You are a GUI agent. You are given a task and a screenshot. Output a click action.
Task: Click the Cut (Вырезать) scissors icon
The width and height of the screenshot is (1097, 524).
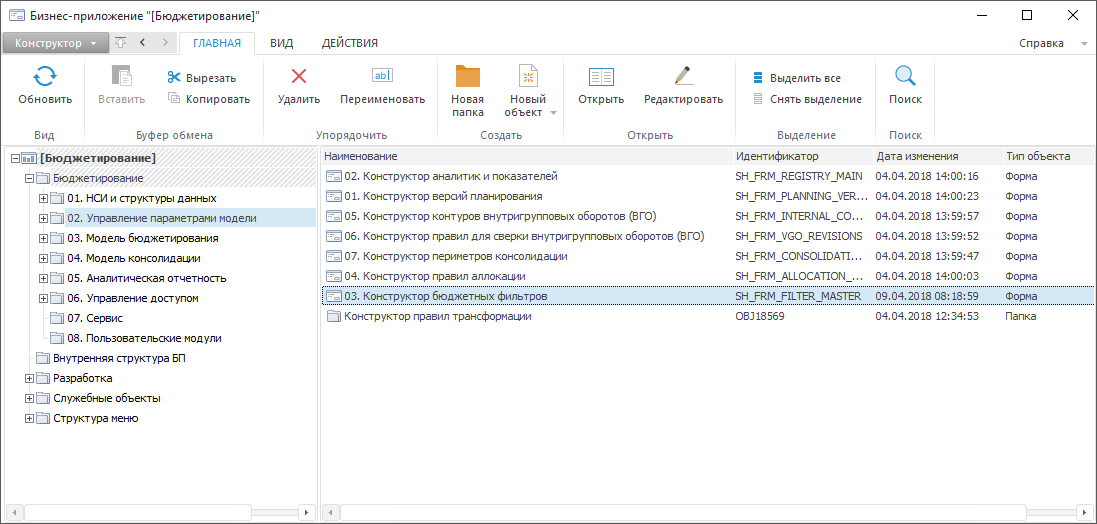point(174,78)
